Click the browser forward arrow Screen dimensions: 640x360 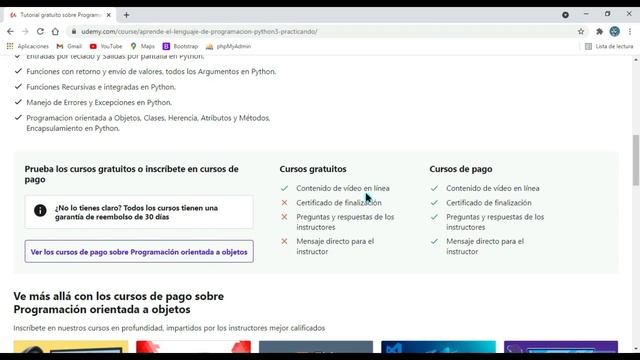25,31
